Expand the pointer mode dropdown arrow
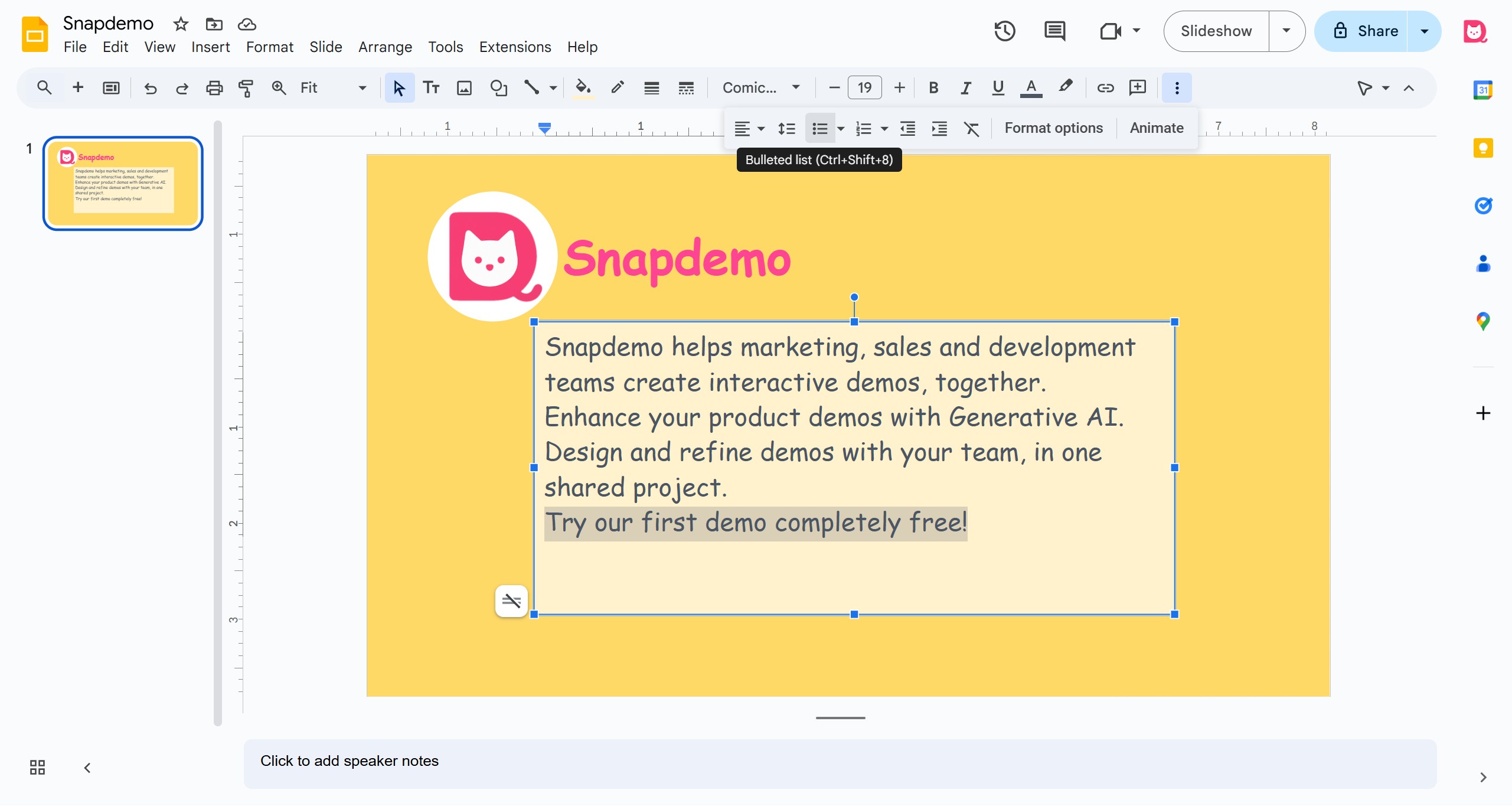The height and width of the screenshot is (806, 1512). (1386, 88)
